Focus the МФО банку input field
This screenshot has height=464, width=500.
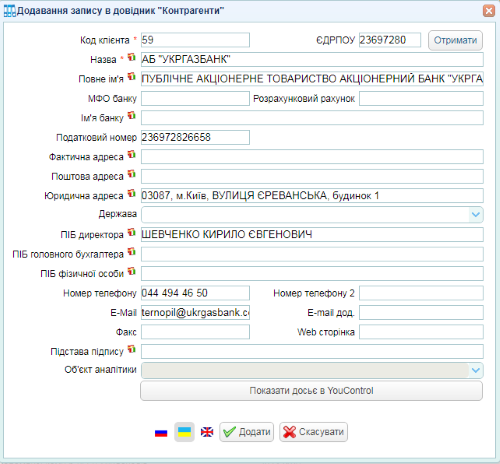[195, 99]
